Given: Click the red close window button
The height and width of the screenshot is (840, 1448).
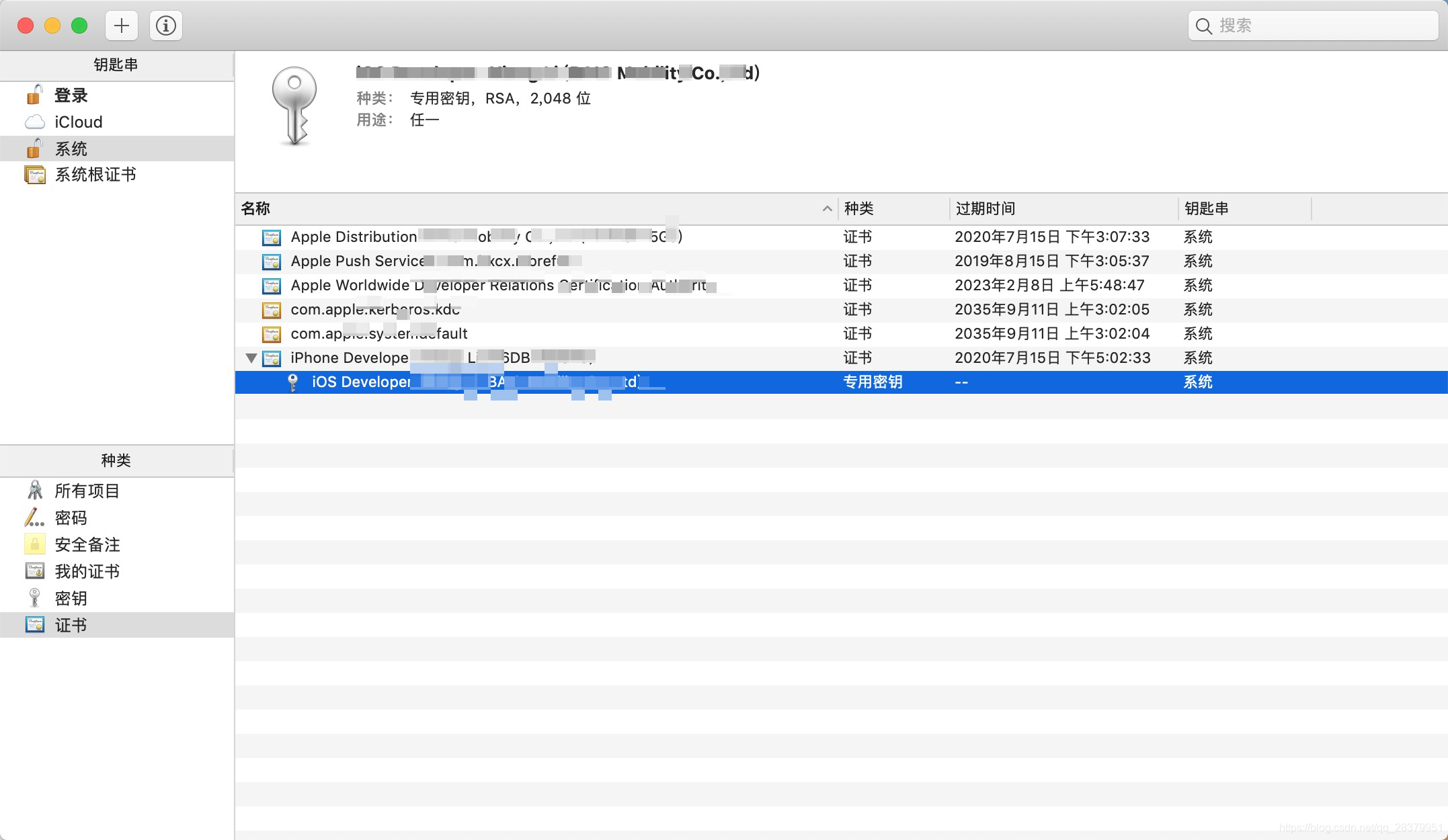Looking at the screenshot, I should tap(26, 26).
